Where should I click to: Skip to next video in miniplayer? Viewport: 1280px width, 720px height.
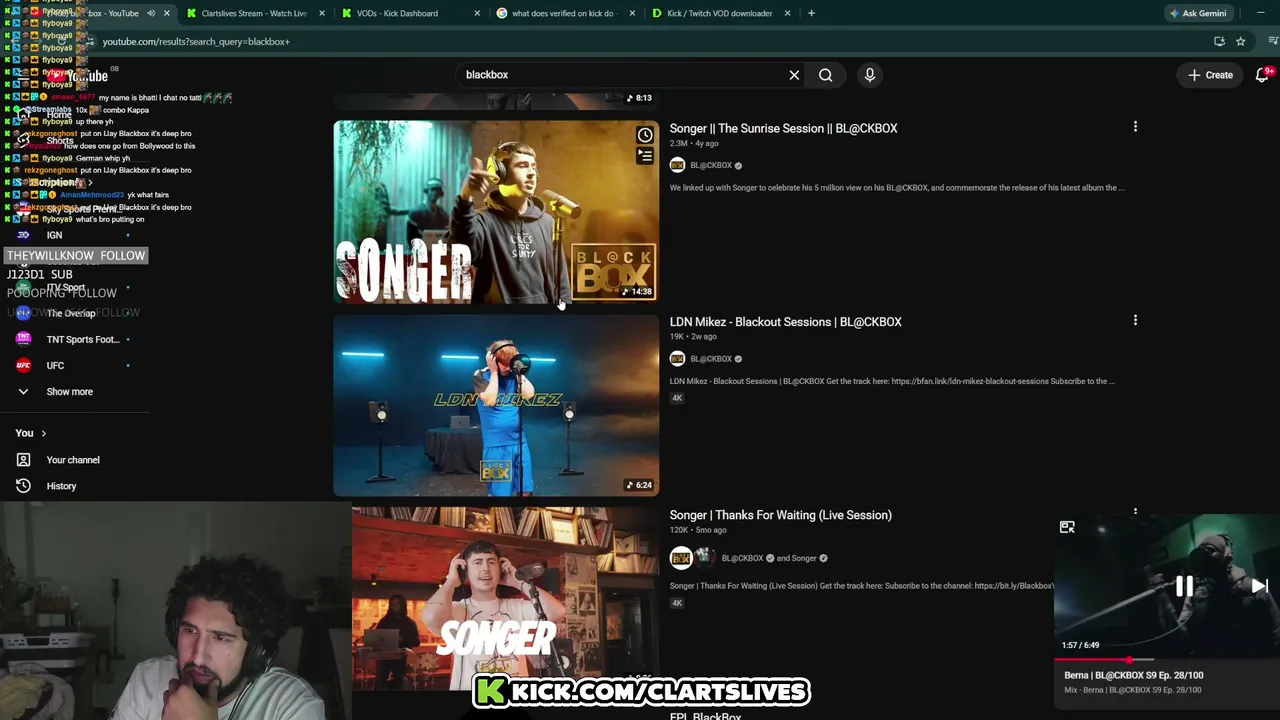(1259, 586)
